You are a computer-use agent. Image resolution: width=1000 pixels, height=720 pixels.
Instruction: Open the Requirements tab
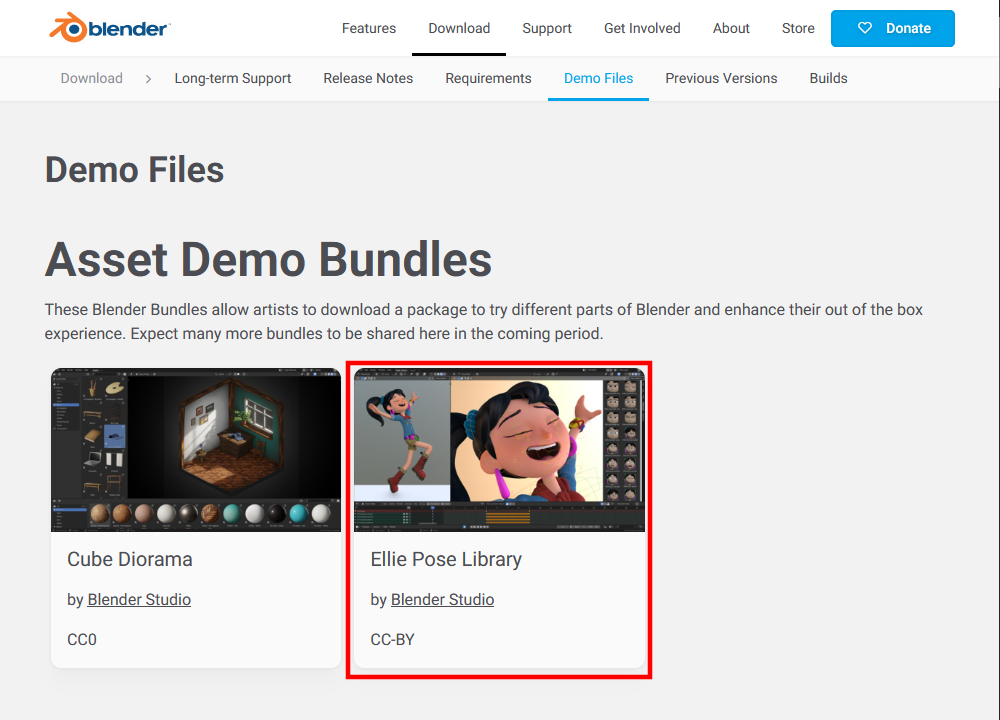[488, 78]
